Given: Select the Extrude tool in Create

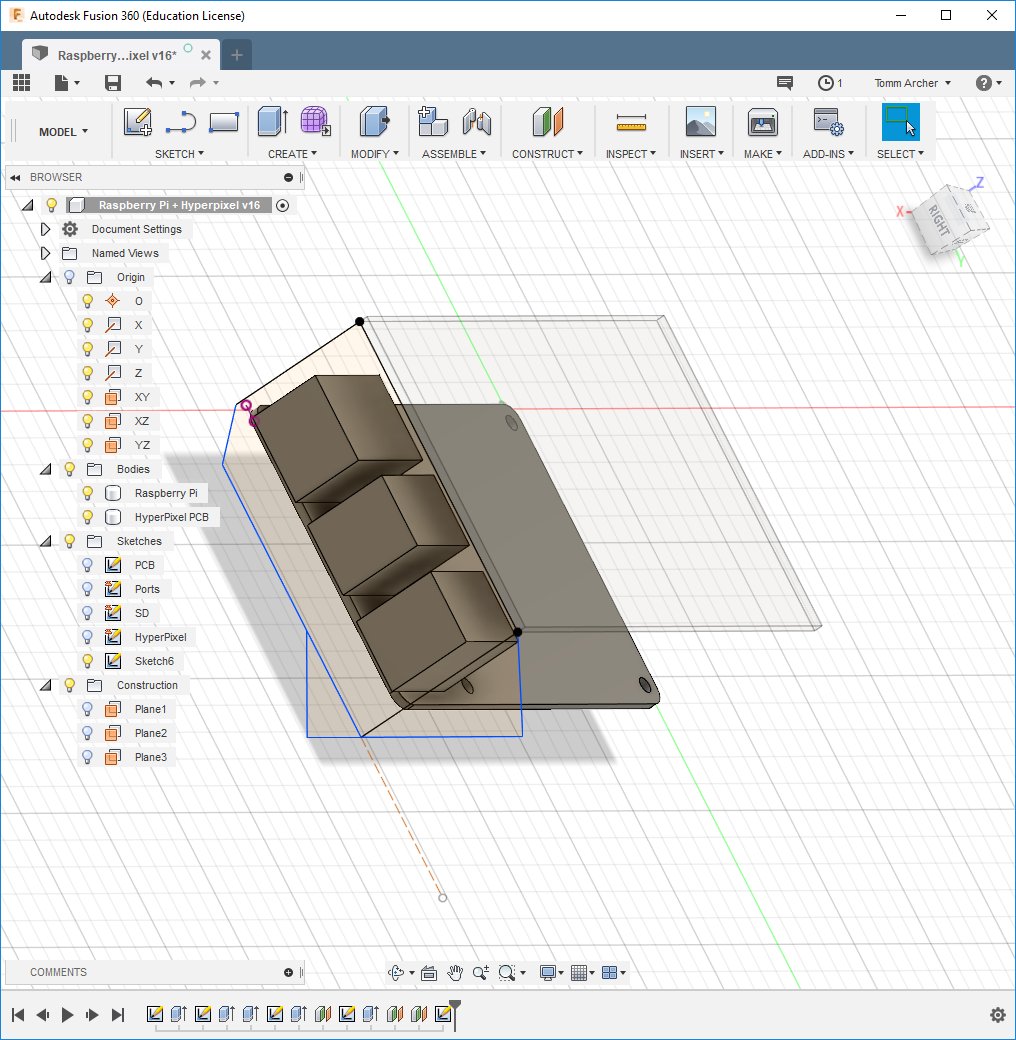Looking at the screenshot, I should (273, 121).
